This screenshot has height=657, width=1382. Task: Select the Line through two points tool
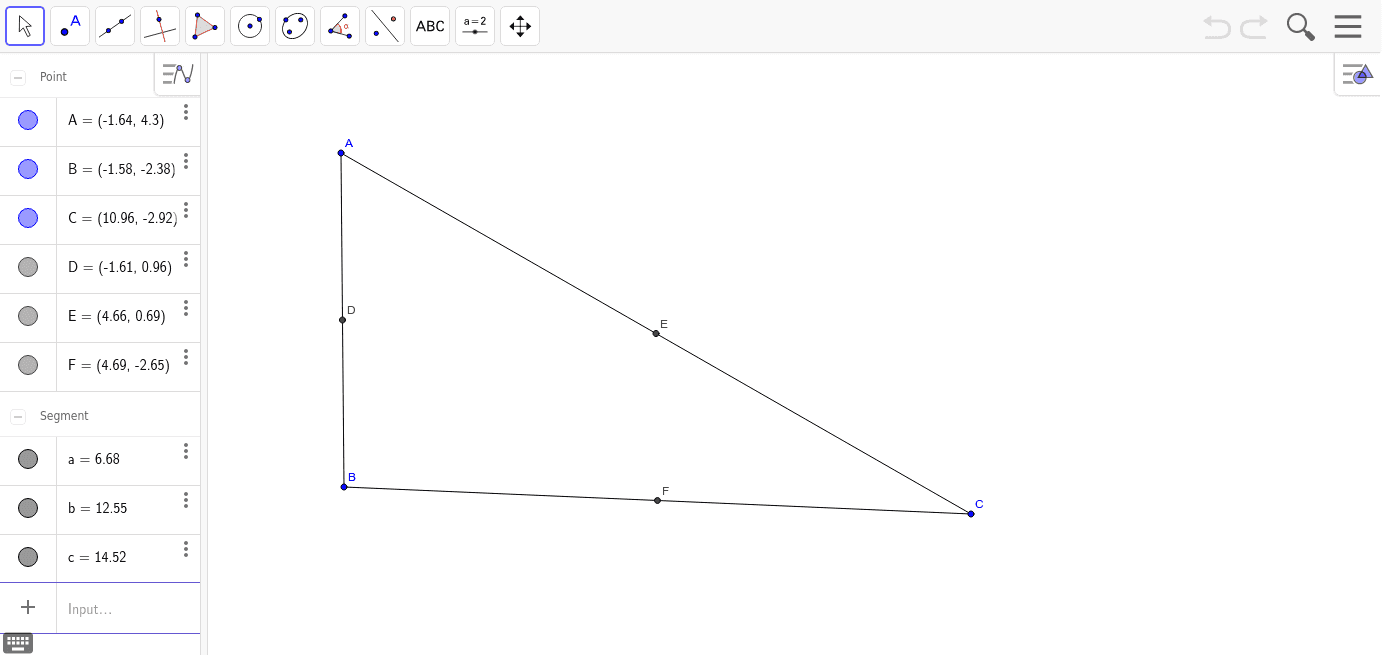pyautogui.click(x=115, y=26)
